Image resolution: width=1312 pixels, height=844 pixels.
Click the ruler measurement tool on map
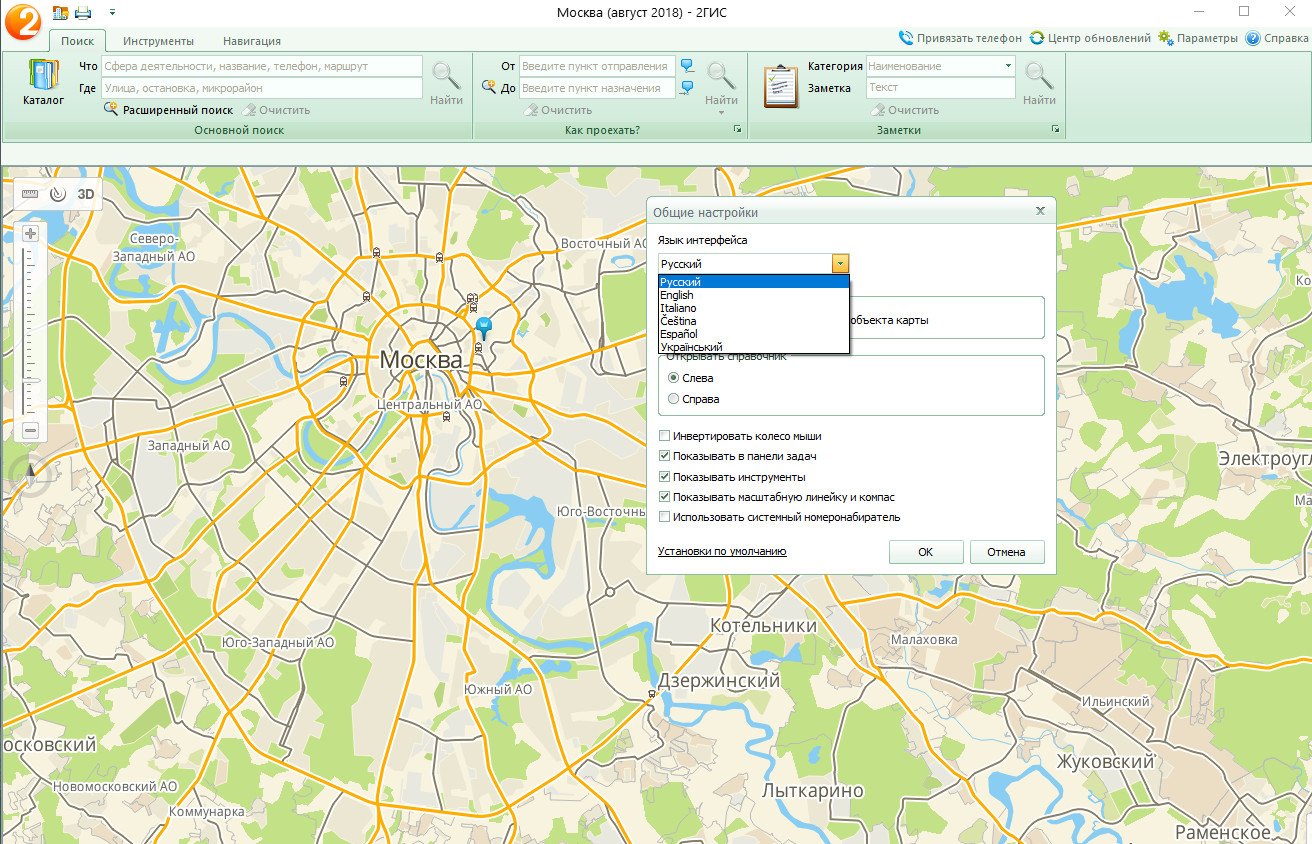click(x=29, y=194)
